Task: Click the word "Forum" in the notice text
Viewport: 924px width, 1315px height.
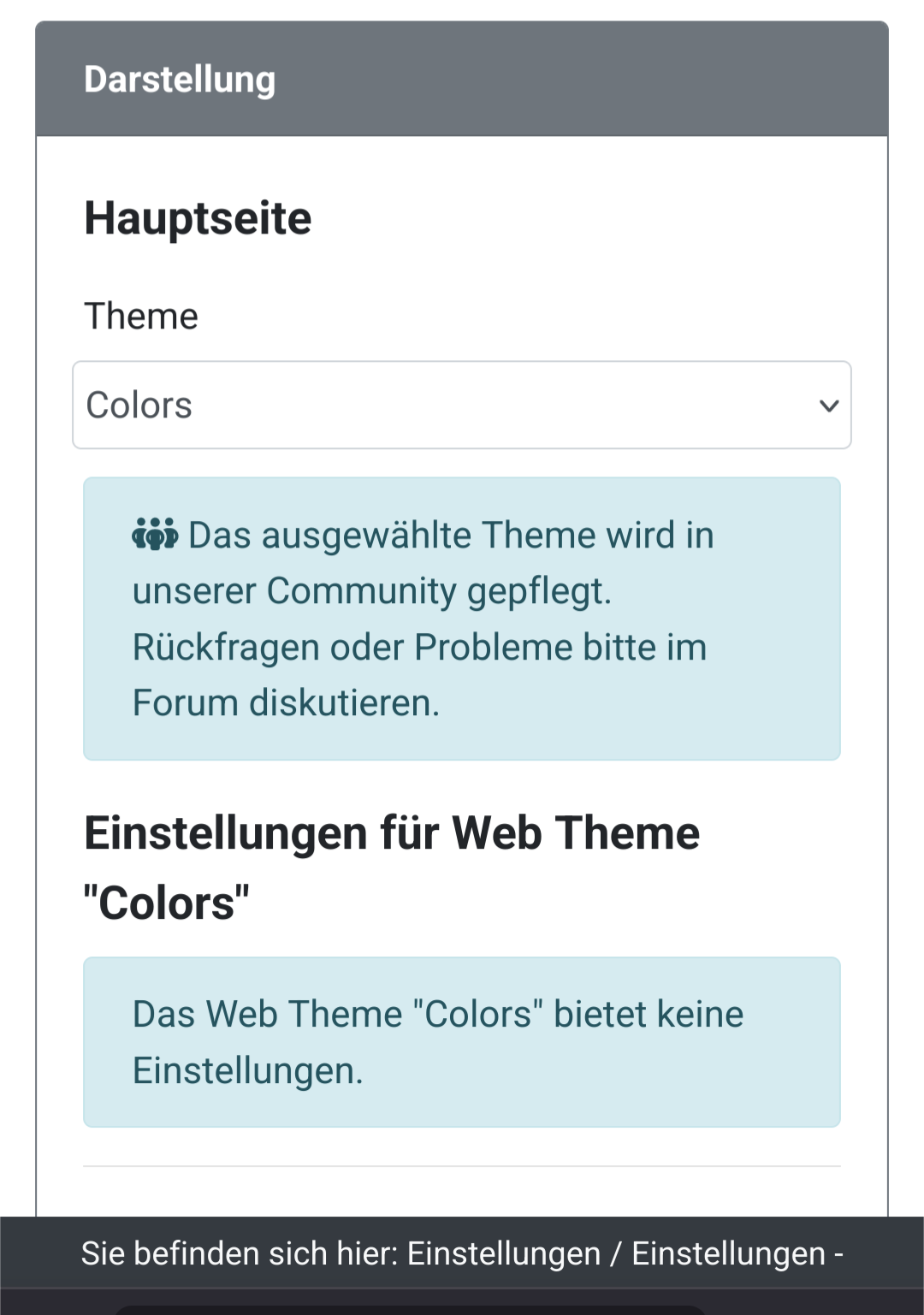Action: coord(182,703)
